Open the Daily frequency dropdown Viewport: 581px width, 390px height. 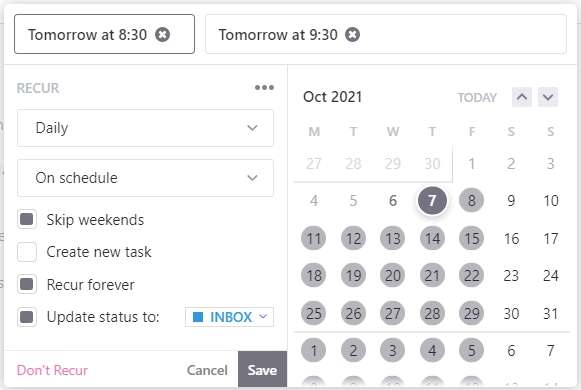(x=145, y=128)
